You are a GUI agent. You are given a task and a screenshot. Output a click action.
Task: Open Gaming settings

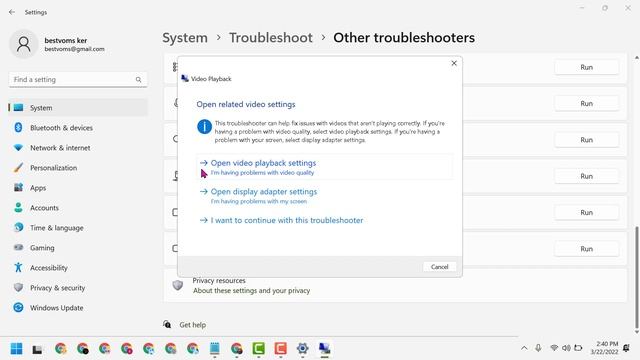tap(78, 248)
